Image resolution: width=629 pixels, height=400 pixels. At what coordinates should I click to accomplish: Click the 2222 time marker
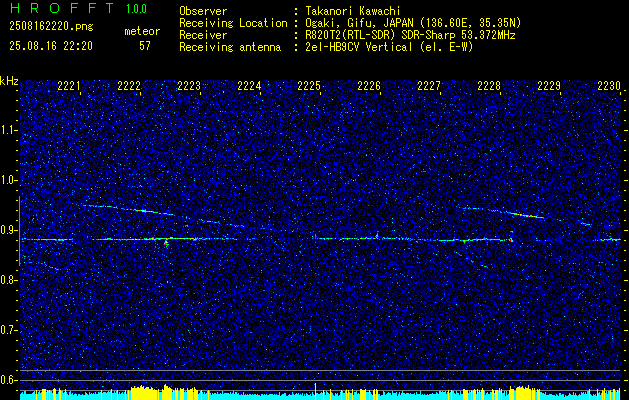pos(129,86)
